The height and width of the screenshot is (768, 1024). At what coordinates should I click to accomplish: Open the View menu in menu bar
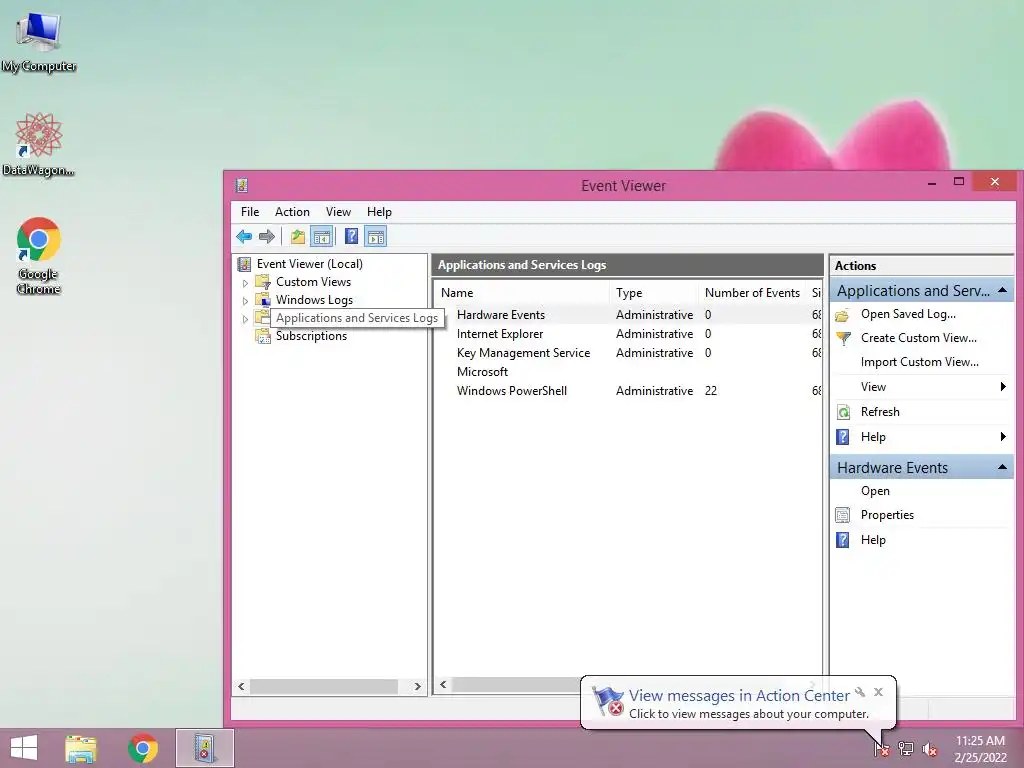(338, 212)
